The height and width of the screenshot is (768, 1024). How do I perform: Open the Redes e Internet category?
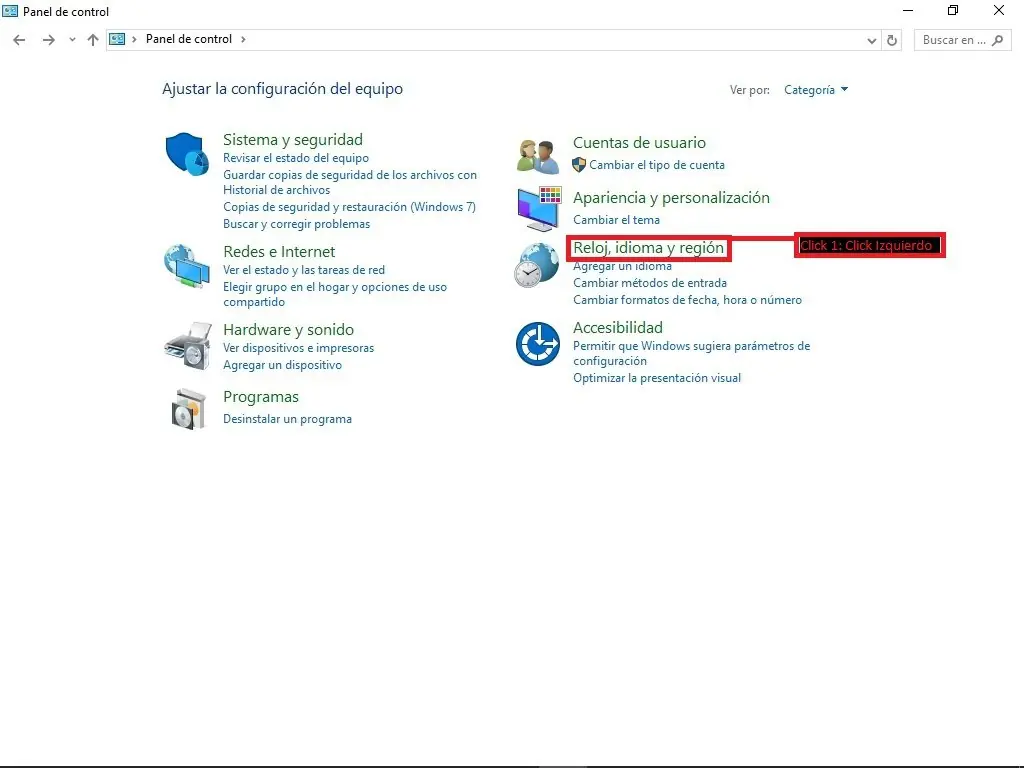tap(279, 252)
